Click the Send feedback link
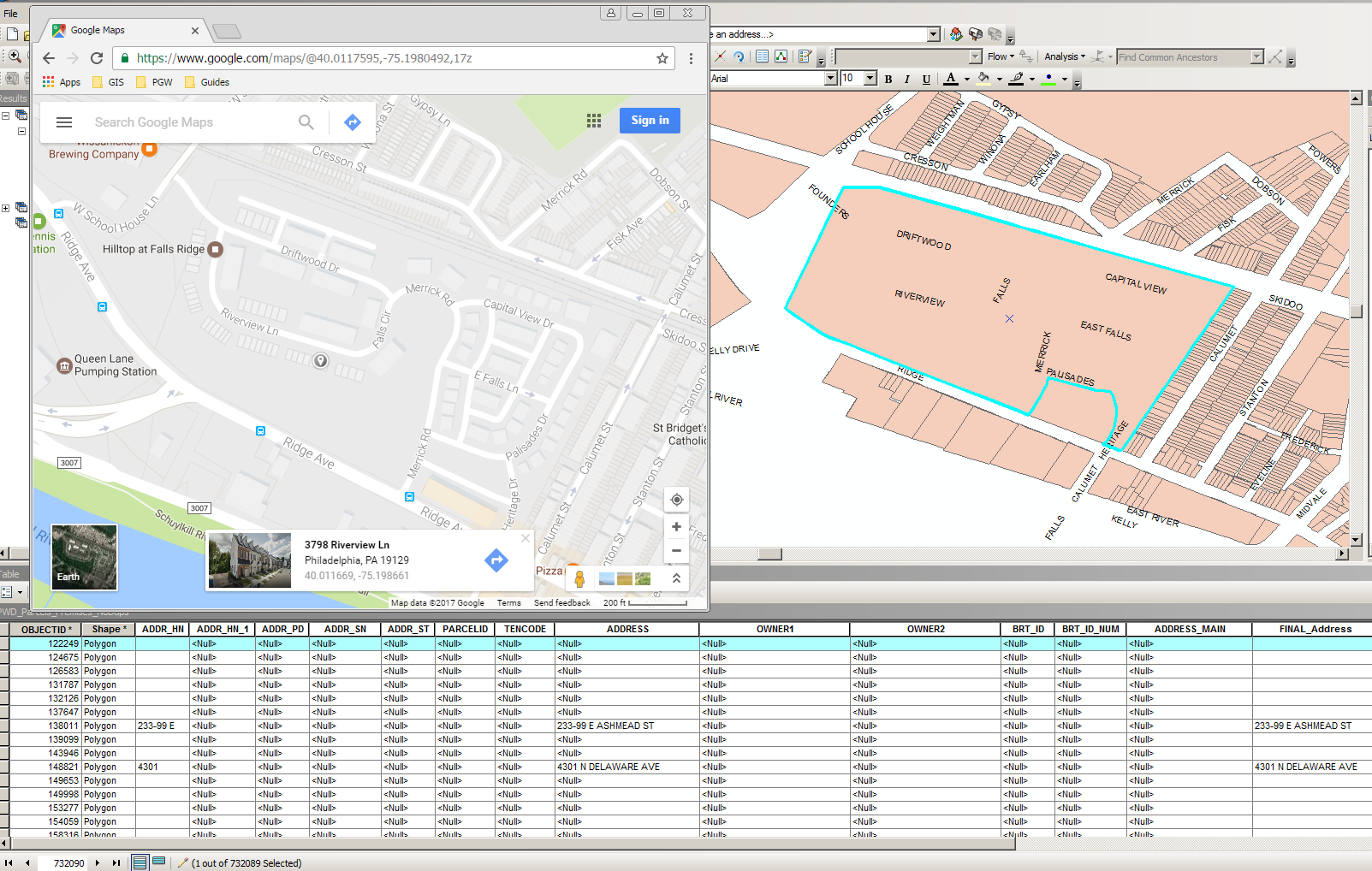Viewport: 1372px width, 871px height. point(562,603)
